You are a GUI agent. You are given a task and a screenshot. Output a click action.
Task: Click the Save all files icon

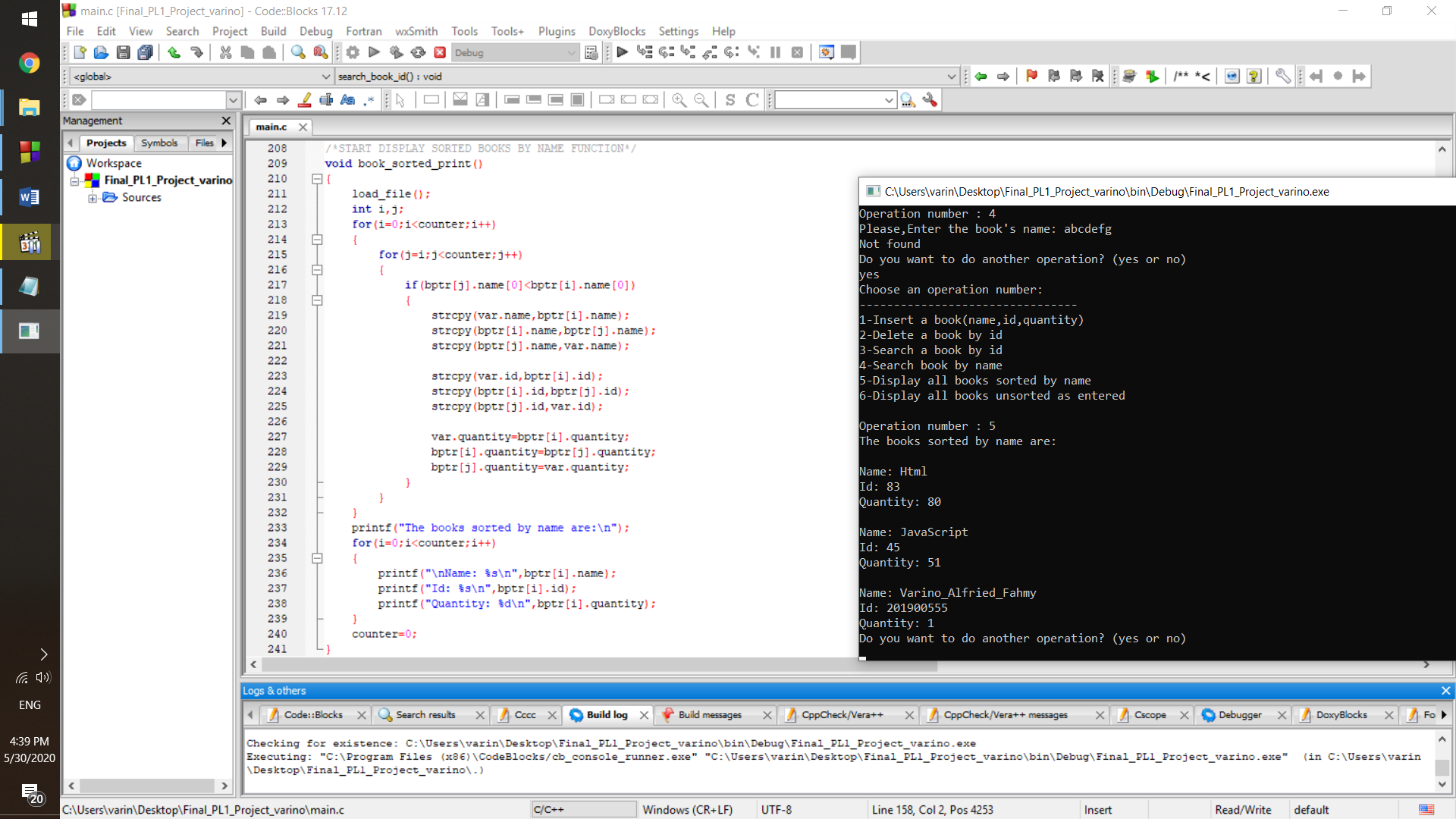145,52
